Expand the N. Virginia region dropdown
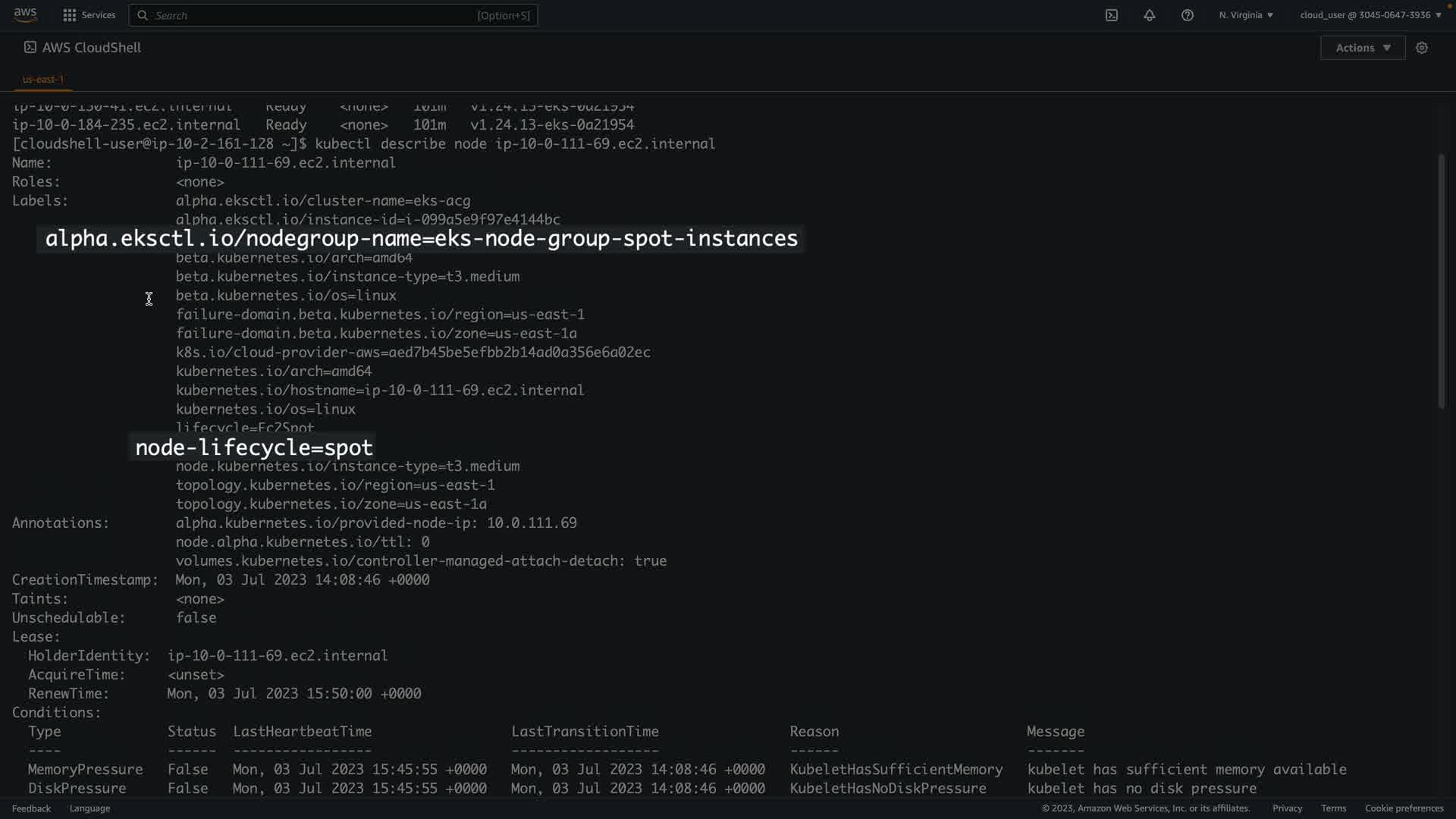 tap(1246, 15)
